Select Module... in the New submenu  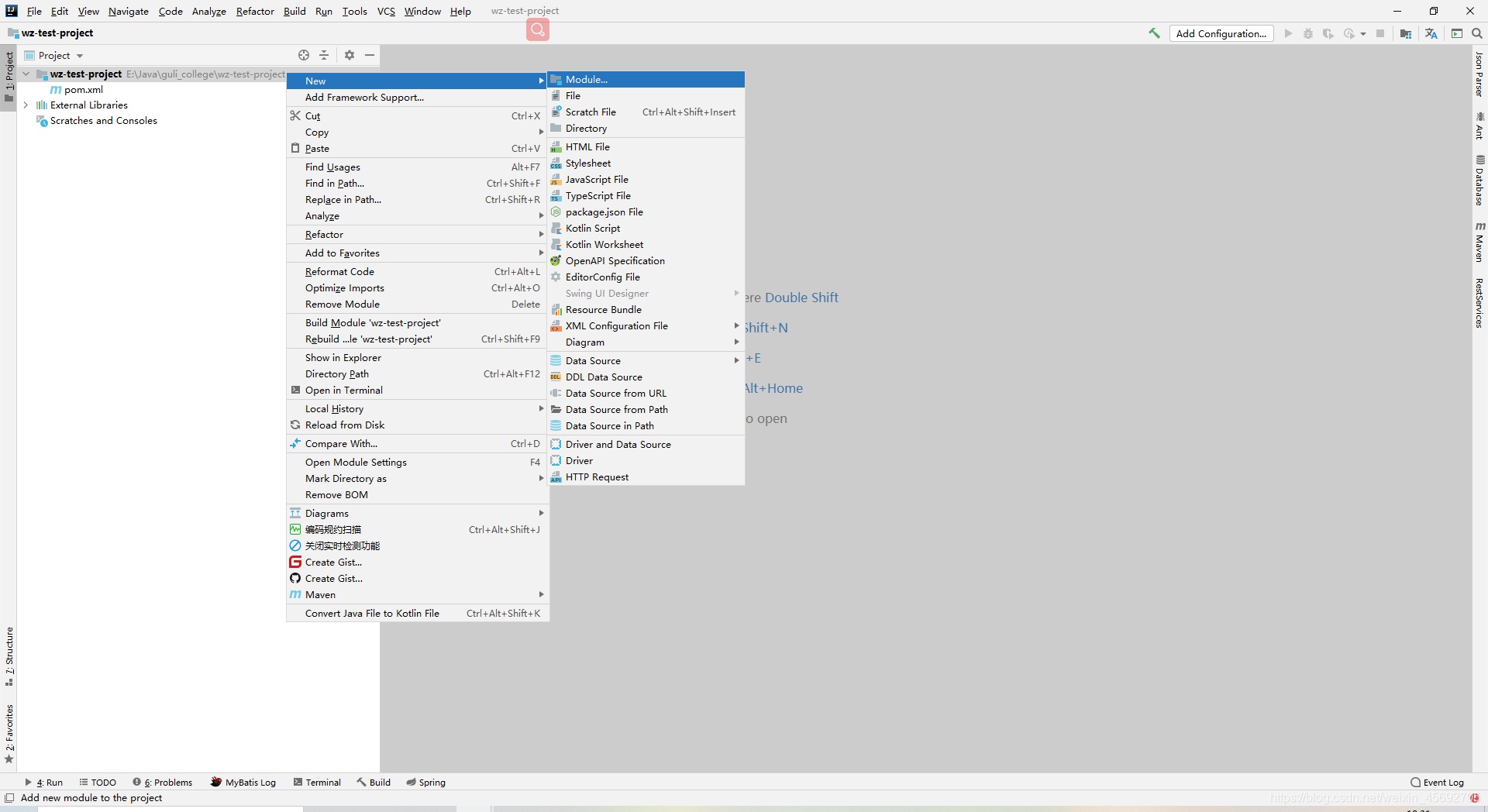[x=646, y=80]
